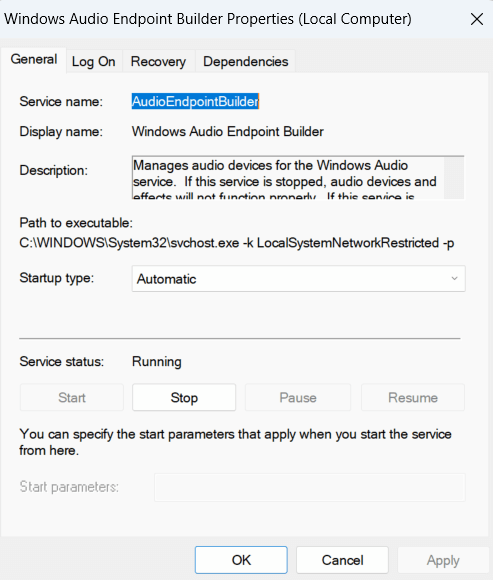
Task: Click the dialog title bar text
Action: 208,19
